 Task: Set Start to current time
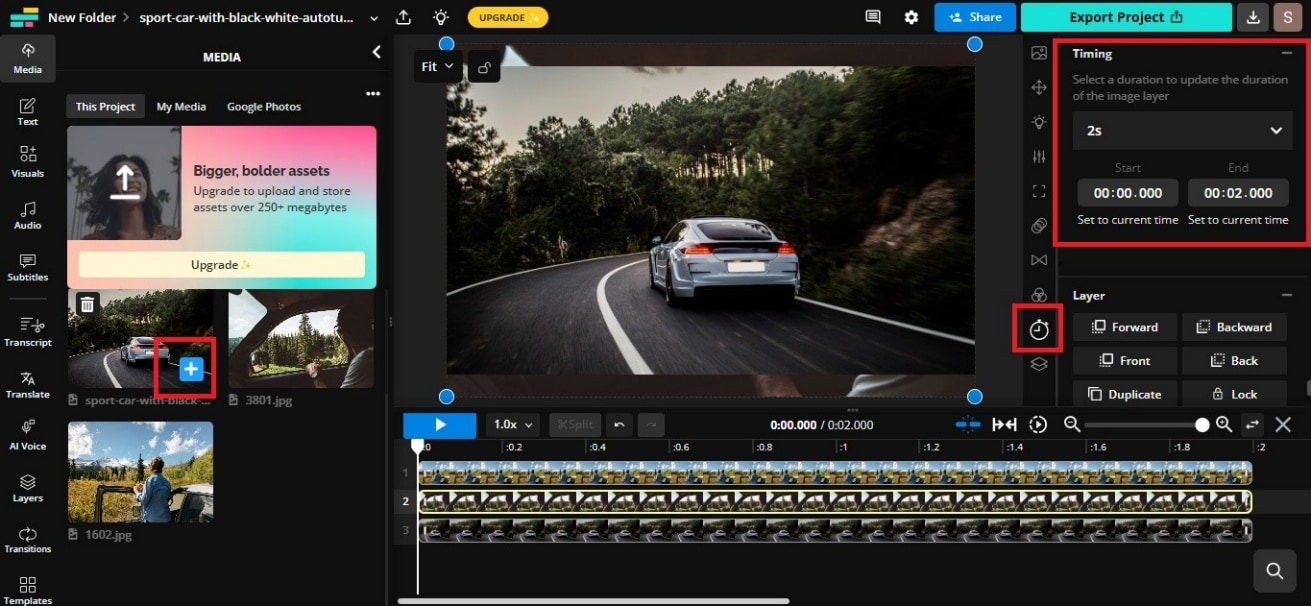[x=1128, y=220]
